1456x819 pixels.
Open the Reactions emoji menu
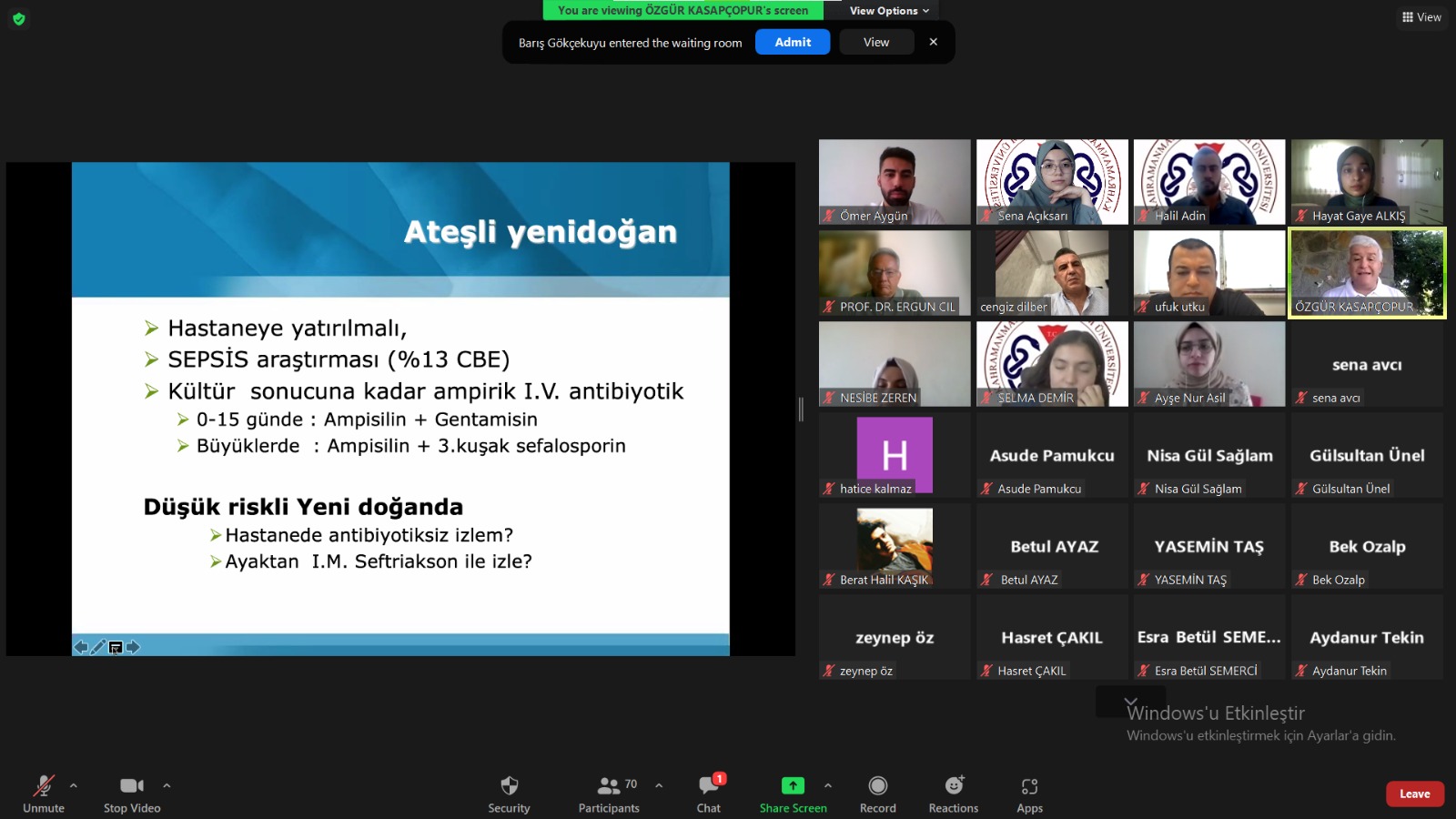tap(953, 786)
